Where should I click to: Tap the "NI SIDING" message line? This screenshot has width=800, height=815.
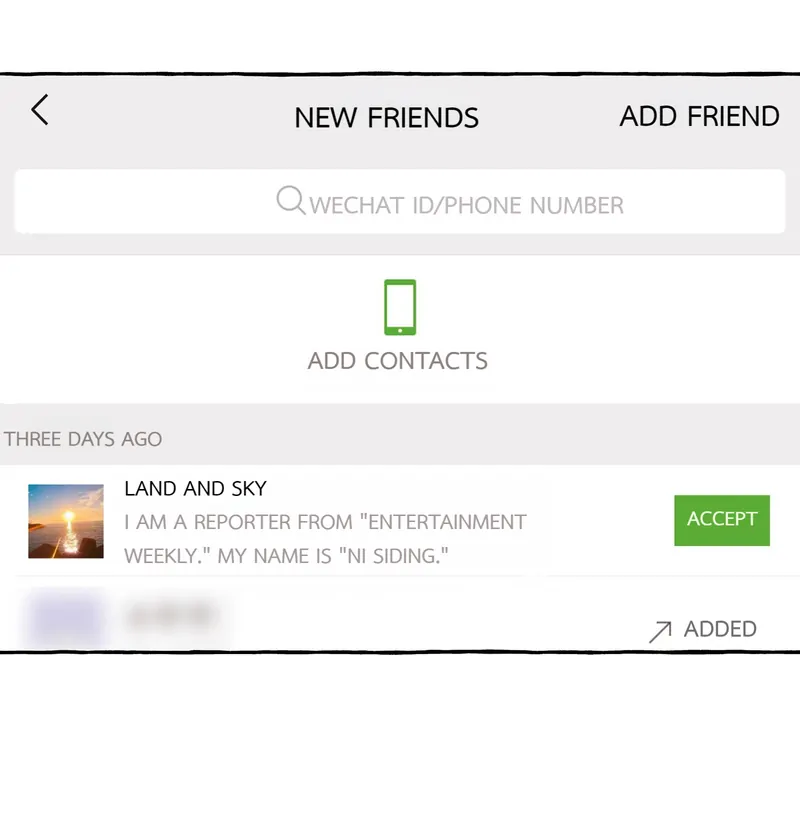click(x=285, y=555)
